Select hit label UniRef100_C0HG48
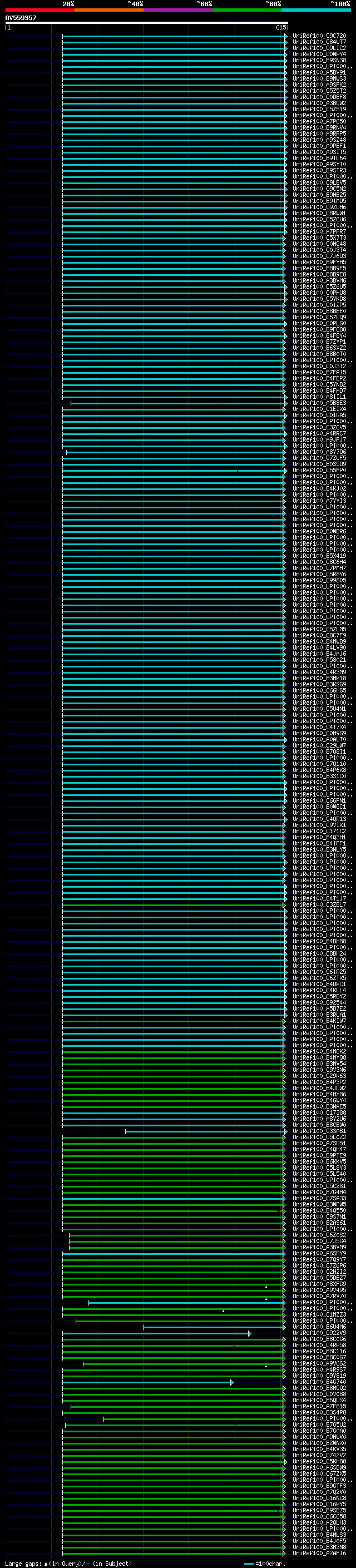This screenshot has width=356, height=1568. [x=319, y=244]
